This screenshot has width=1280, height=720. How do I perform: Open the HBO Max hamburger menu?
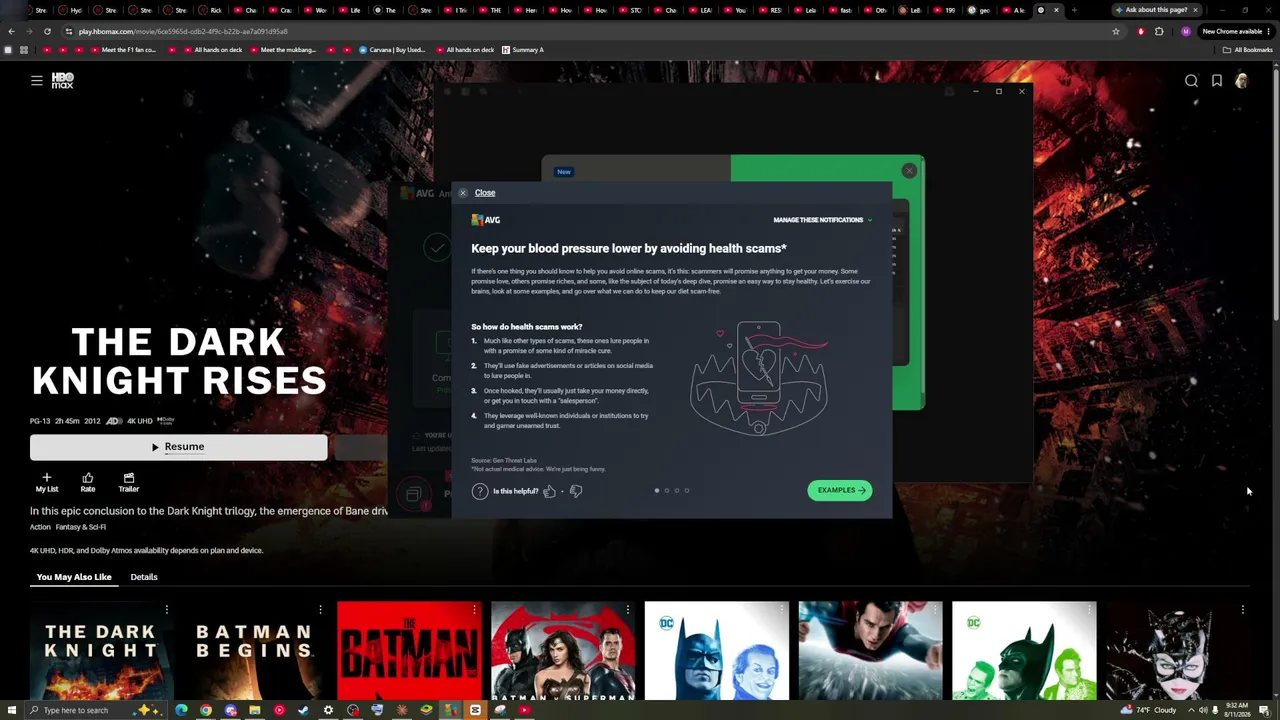(x=37, y=81)
